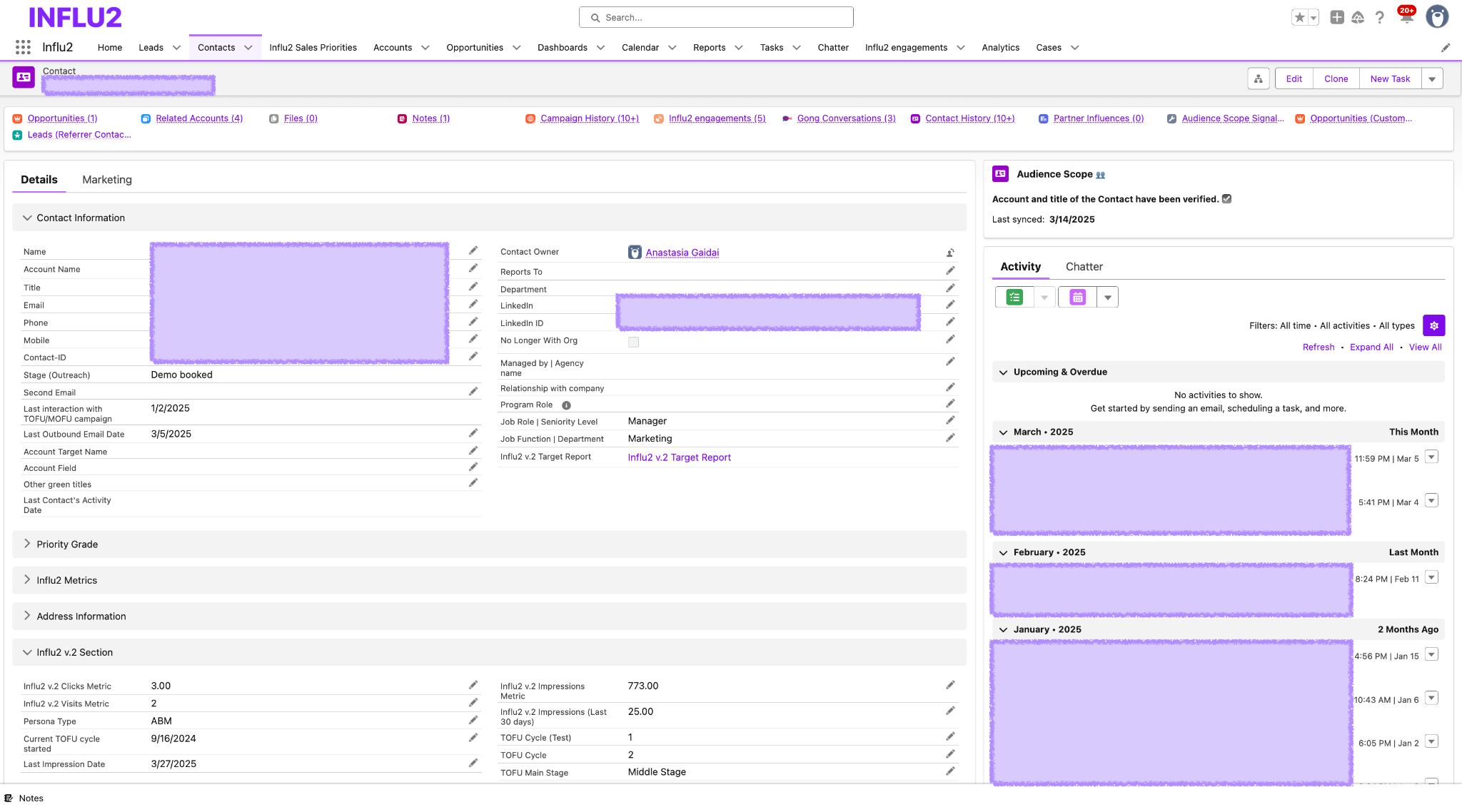1462x812 pixels.
Task: Click Refresh in the activity timeline
Action: 1318,347
